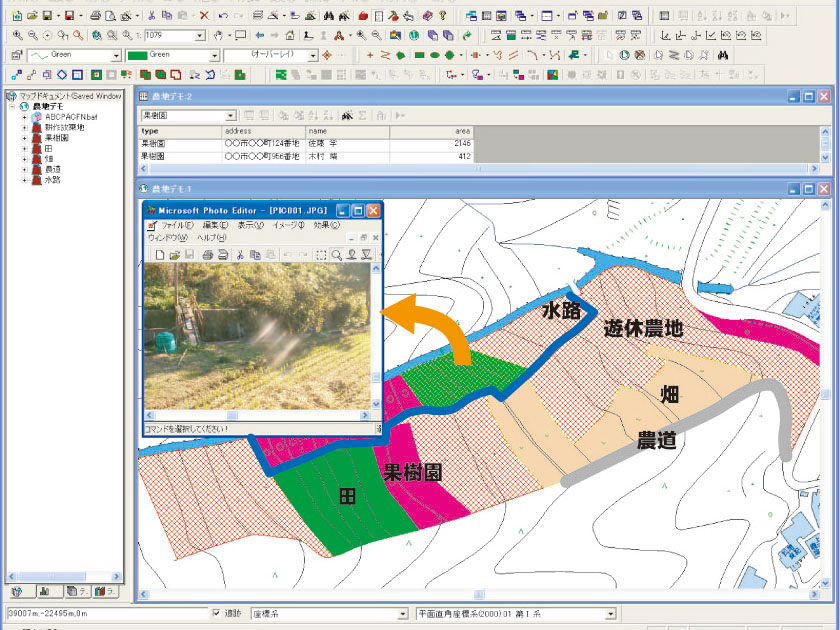Image resolution: width=840 pixels, height=630 pixels.
Task: Click the area value 2146 cell
Action: [x=432, y=144]
